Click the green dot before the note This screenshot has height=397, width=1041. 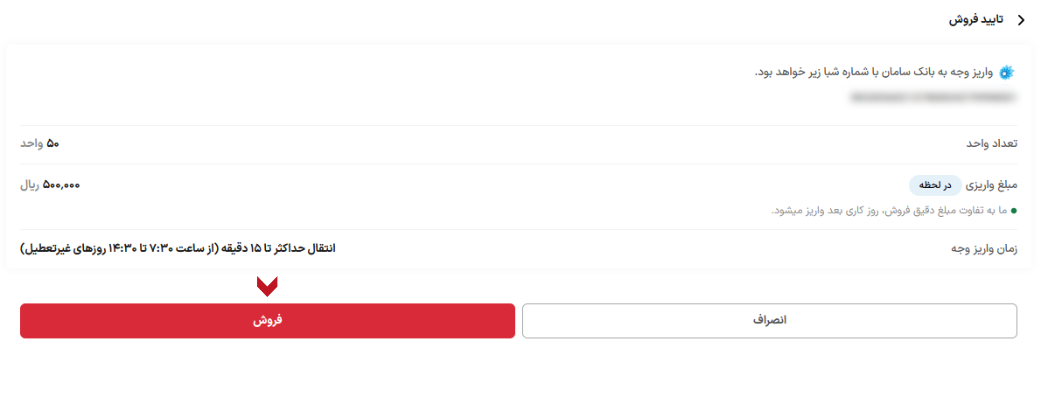coord(1013,211)
